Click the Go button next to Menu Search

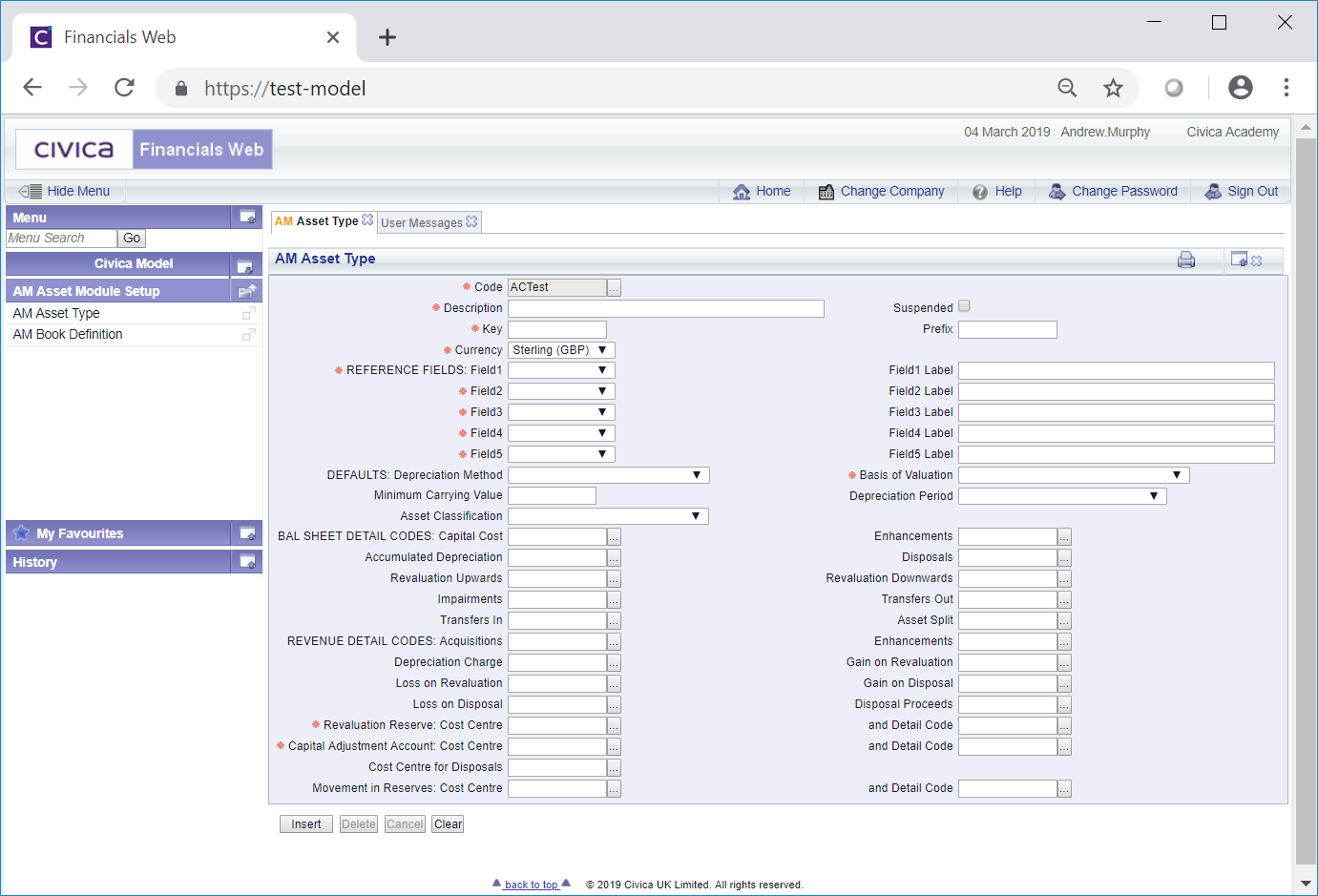pyautogui.click(x=132, y=239)
